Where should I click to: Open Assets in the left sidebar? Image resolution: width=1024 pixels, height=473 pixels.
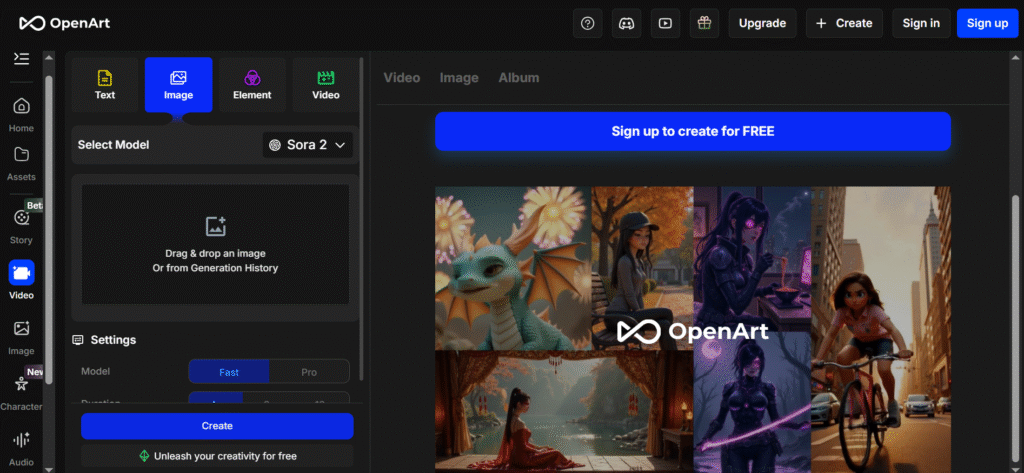pos(21,163)
